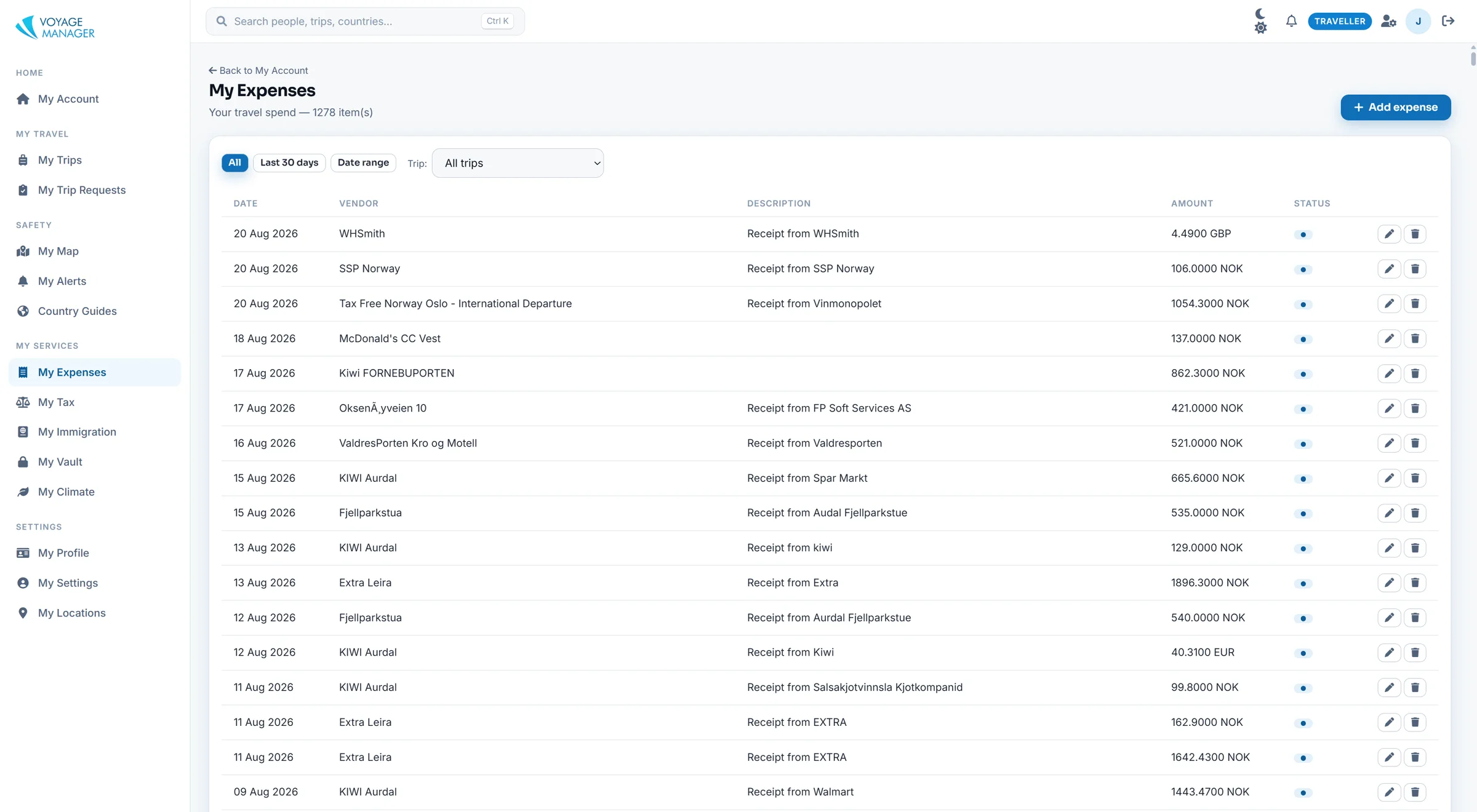Click the logout icon
This screenshot has height=812, width=1477.
coord(1448,21)
